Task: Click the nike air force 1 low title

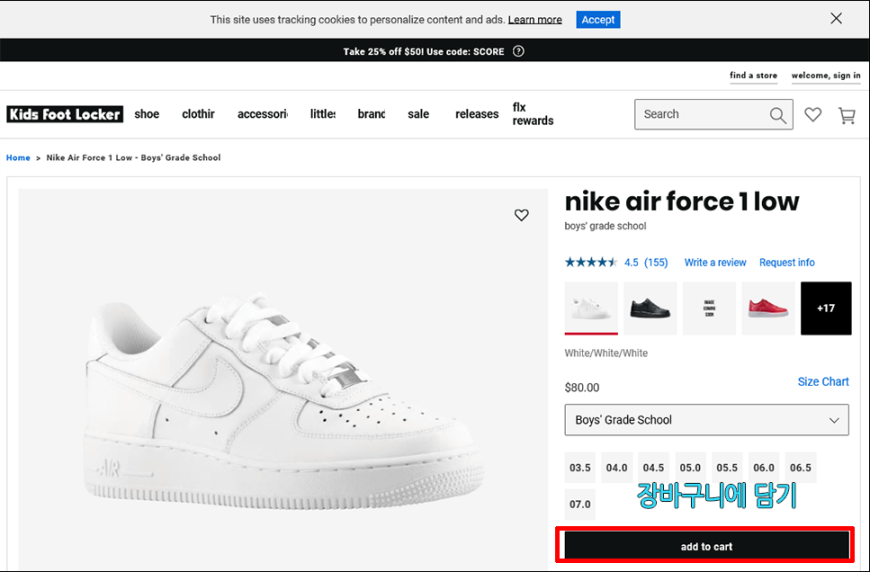Action: [x=682, y=201]
